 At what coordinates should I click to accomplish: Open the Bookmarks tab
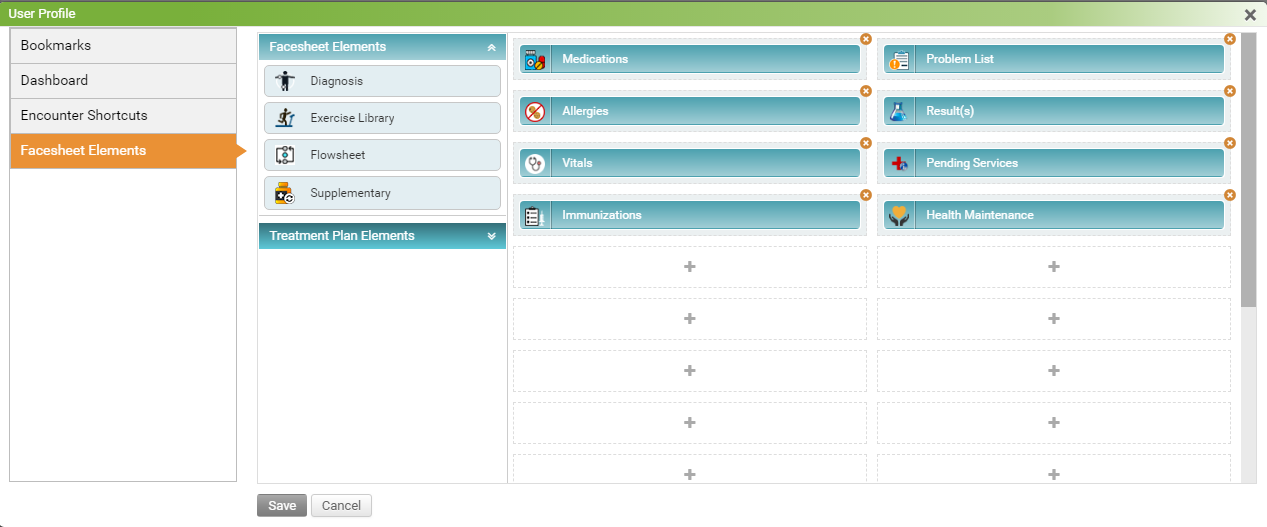pyautogui.click(x=123, y=46)
